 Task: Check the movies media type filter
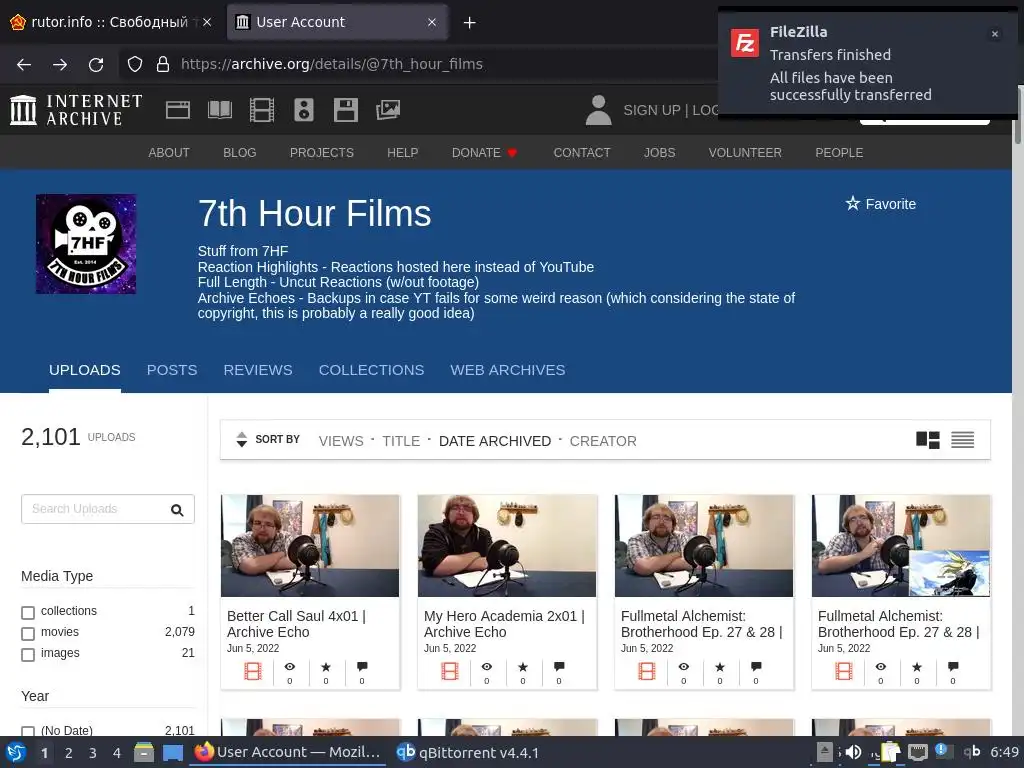click(28, 633)
